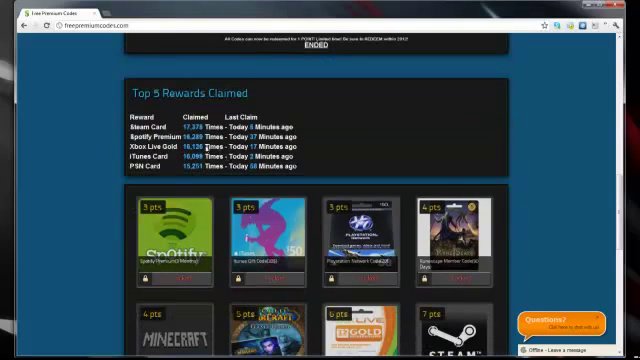Click the 7 pts badge on Steam card

click(431, 314)
